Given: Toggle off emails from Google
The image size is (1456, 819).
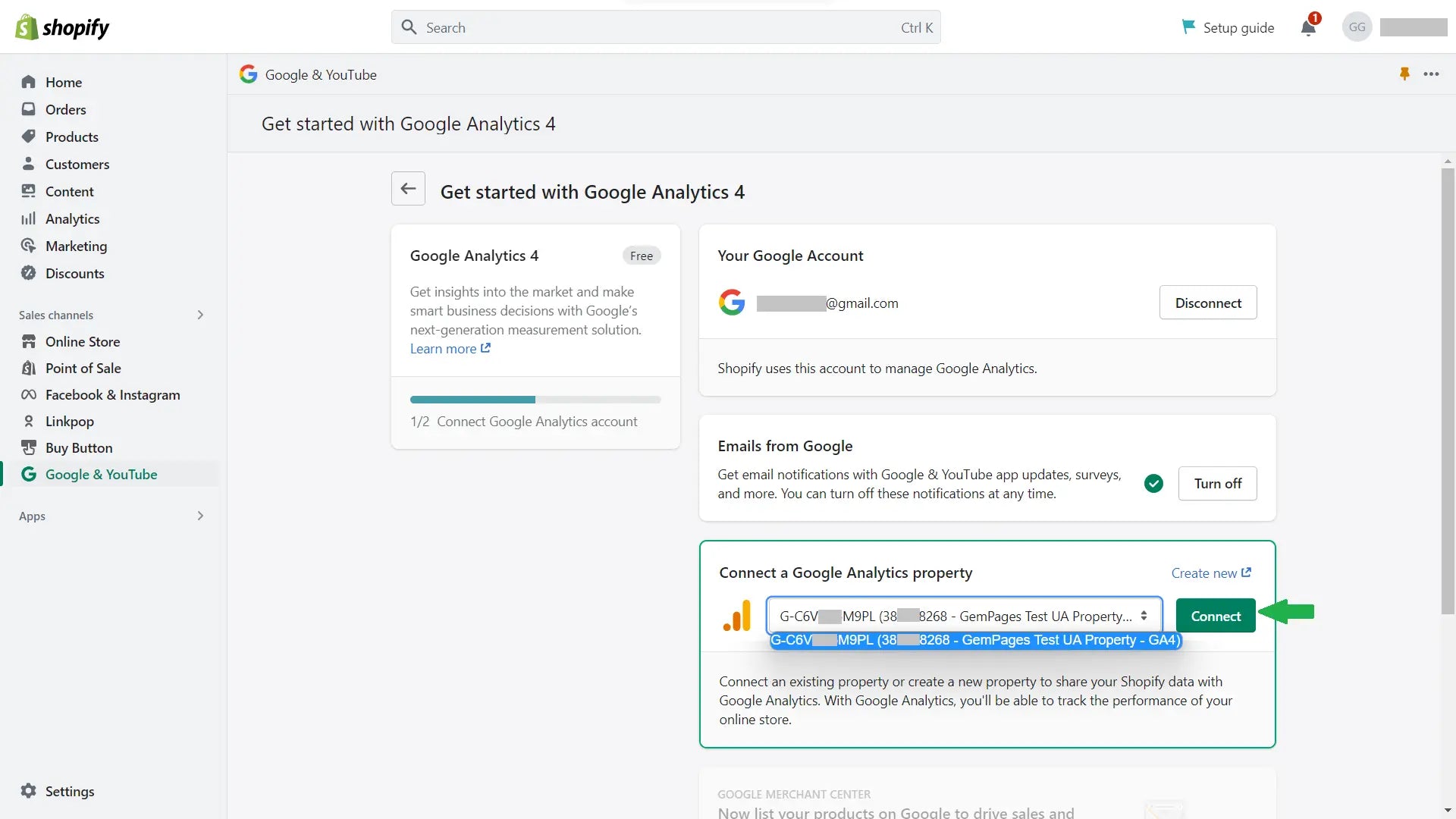Looking at the screenshot, I should pos(1218,483).
